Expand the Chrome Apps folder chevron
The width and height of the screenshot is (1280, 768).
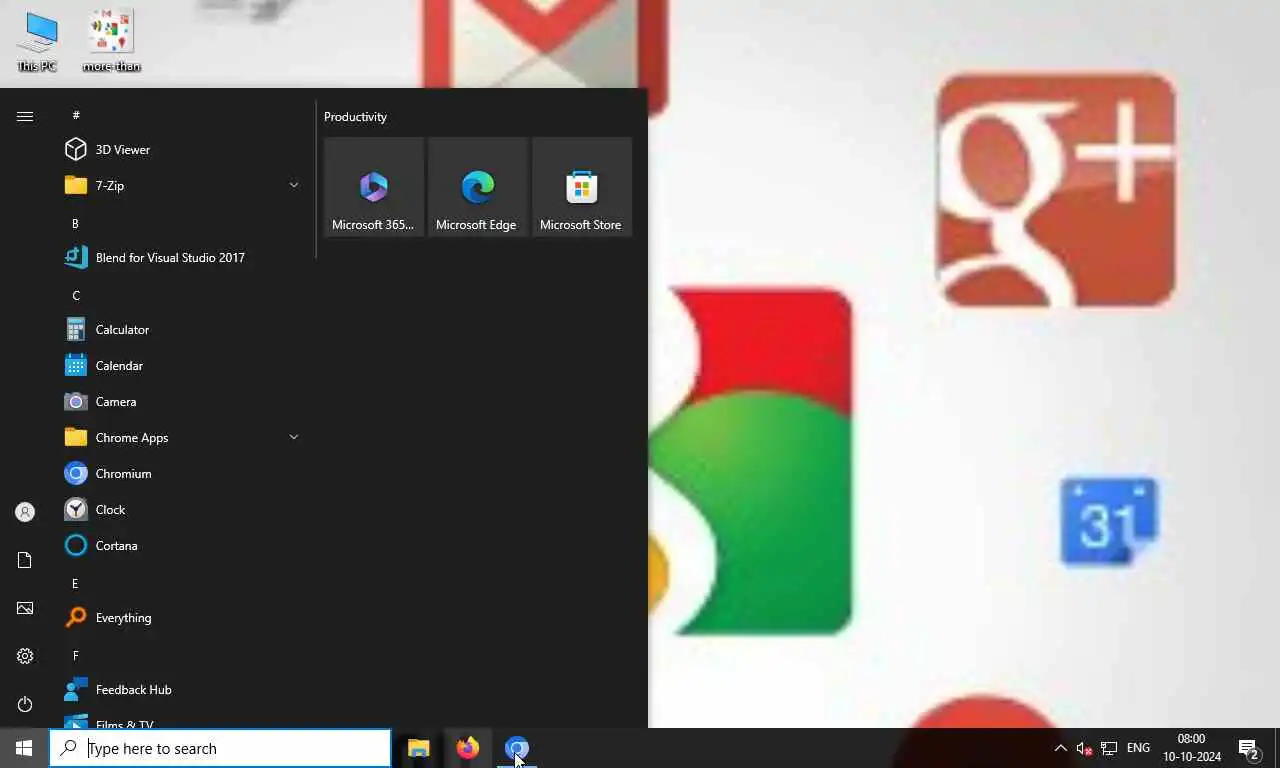pos(293,437)
